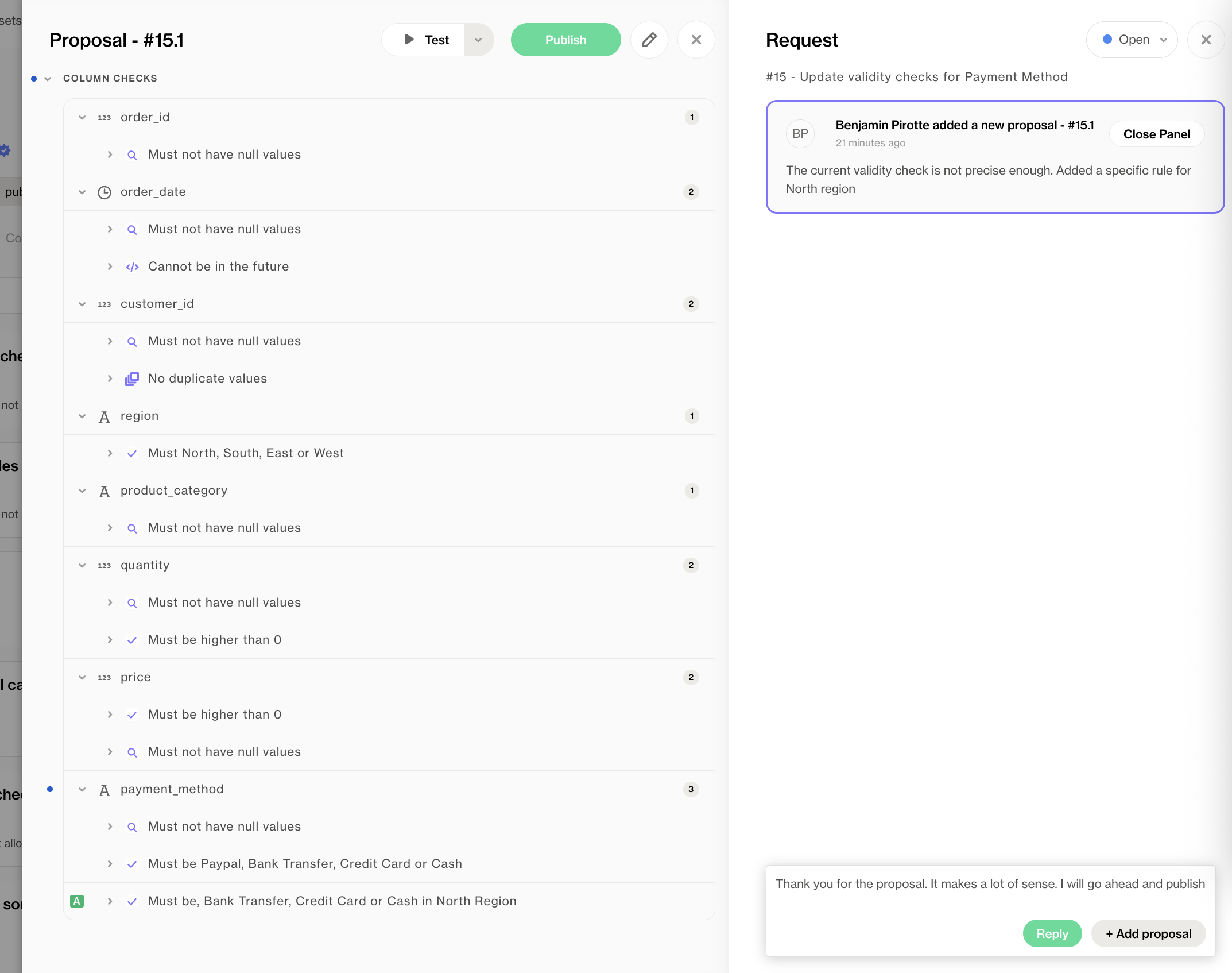Image resolution: width=1232 pixels, height=973 pixels.
Task: Click the BP avatar in the request panel
Action: tap(800, 134)
